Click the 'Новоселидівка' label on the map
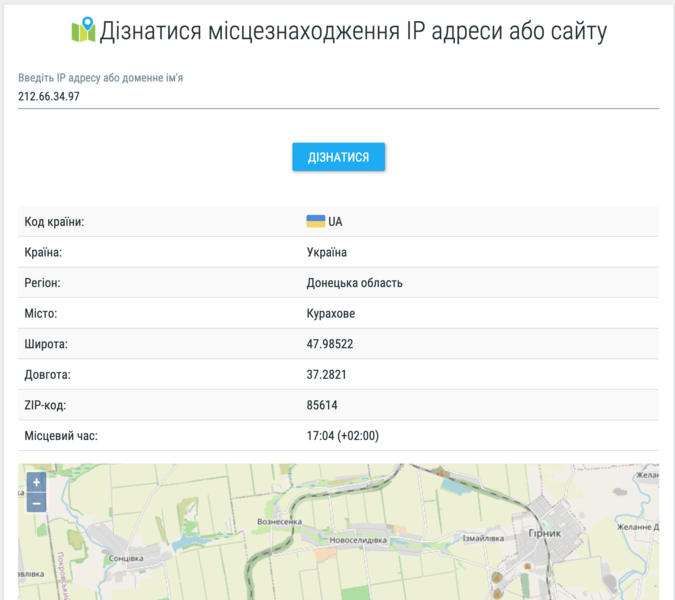This screenshot has width=675, height=600. 358,540
